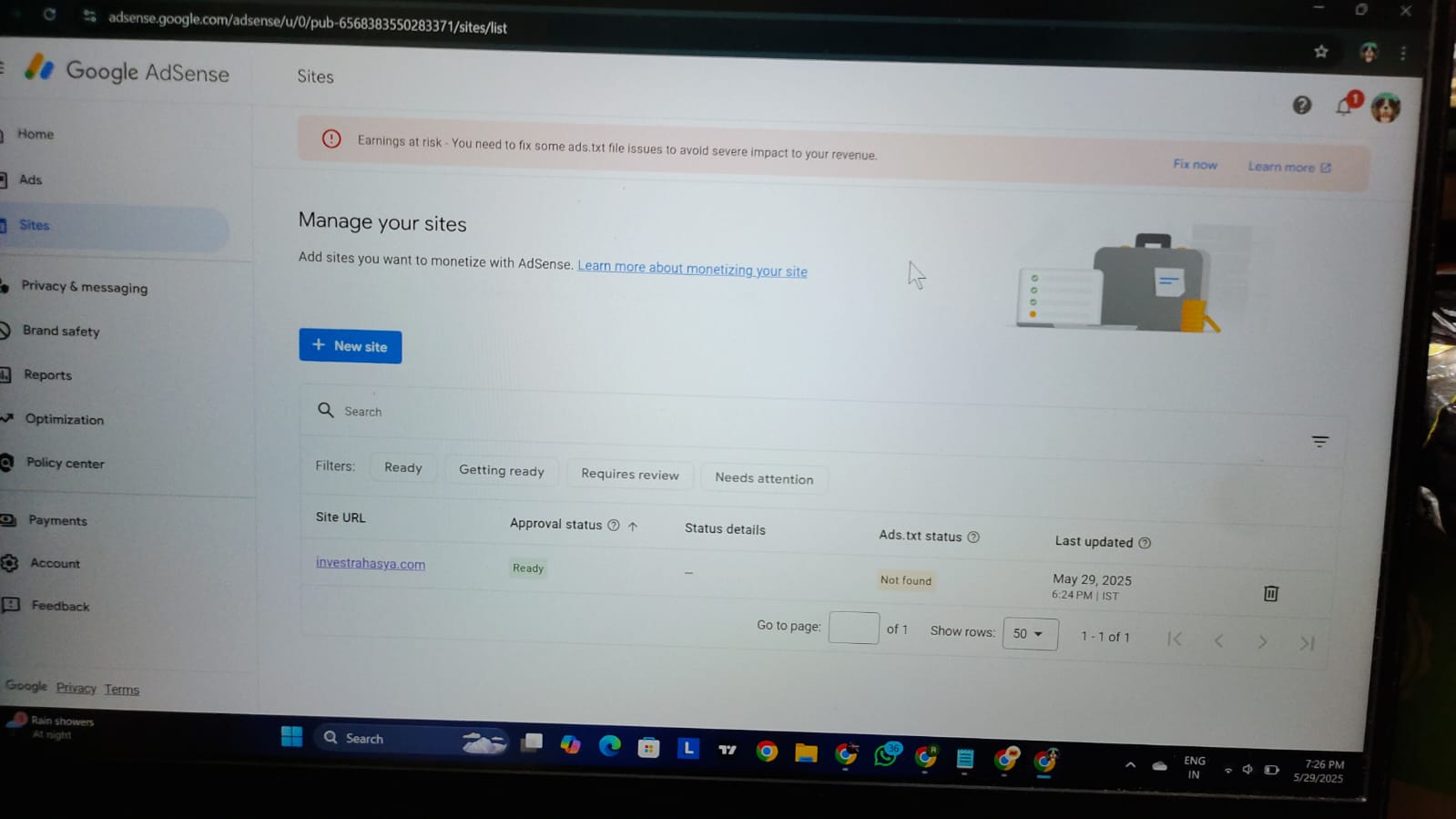Viewport: 1456px width, 819px height.
Task: Click the Google AdSense logo
Action: (x=127, y=71)
